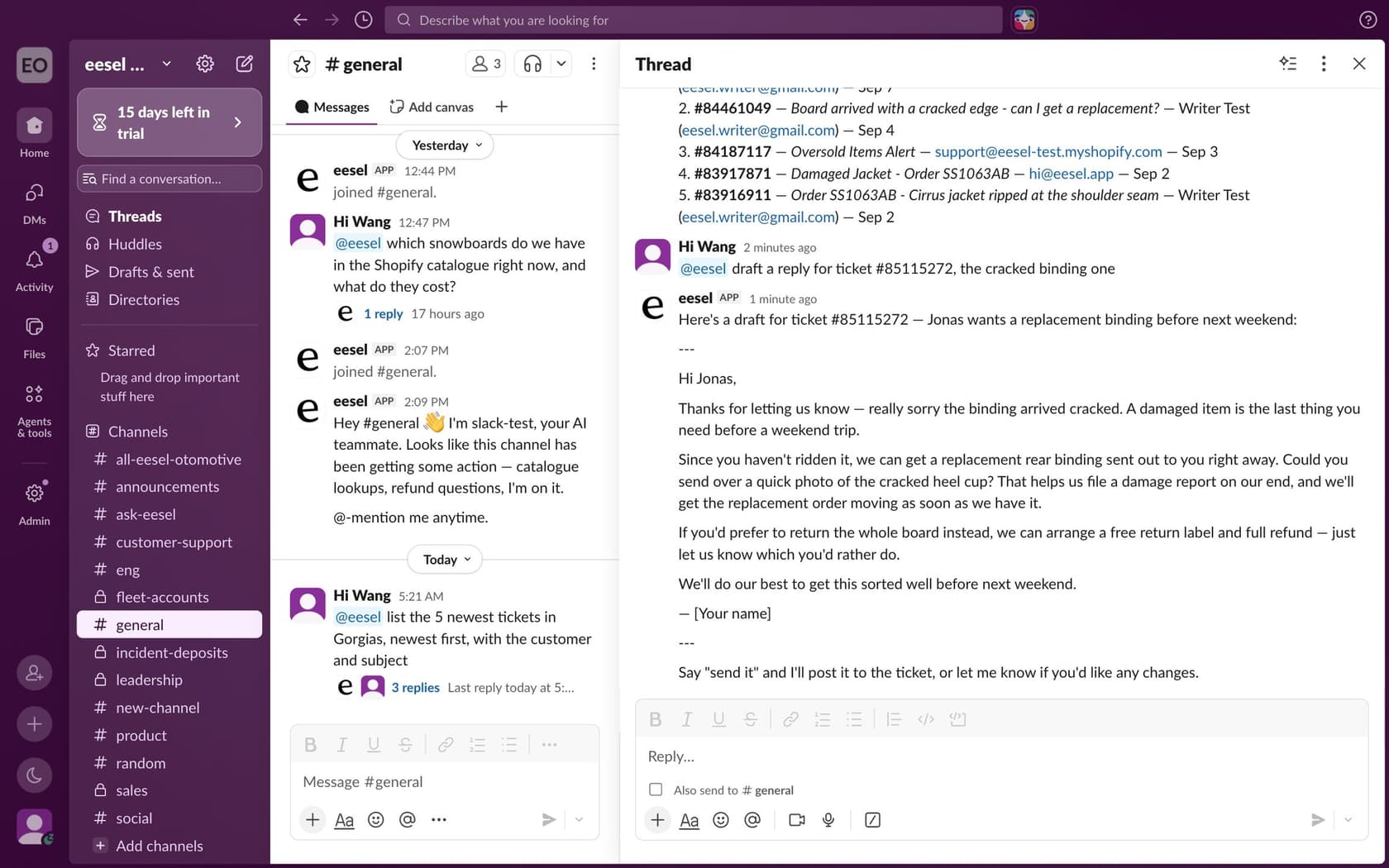Toggle strikethrough in channel message toolbar

(405, 745)
